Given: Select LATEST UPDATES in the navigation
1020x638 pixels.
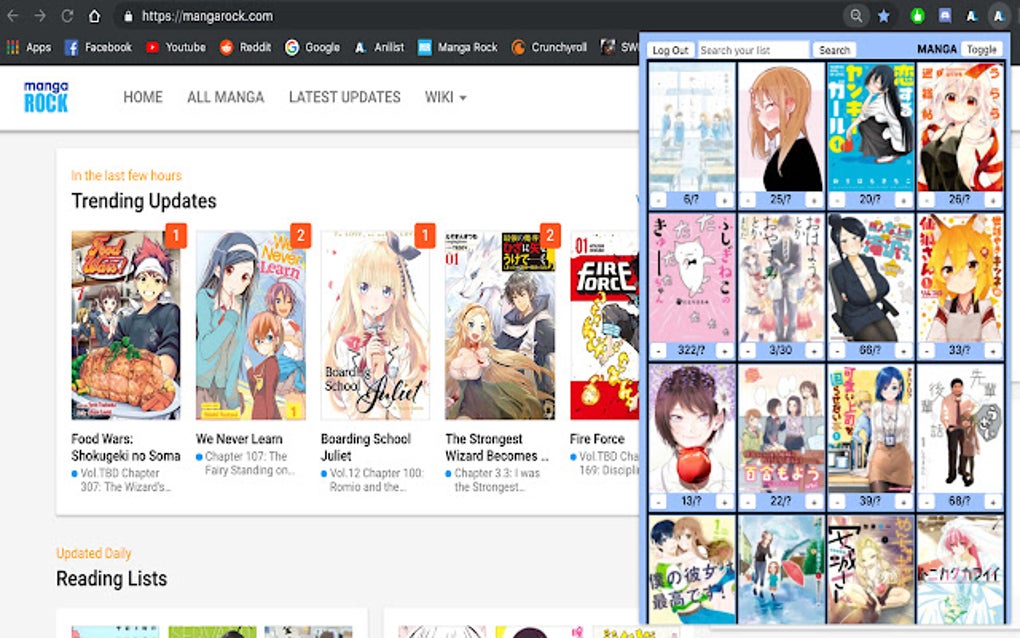Looking at the screenshot, I should pyautogui.click(x=344, y=97).
